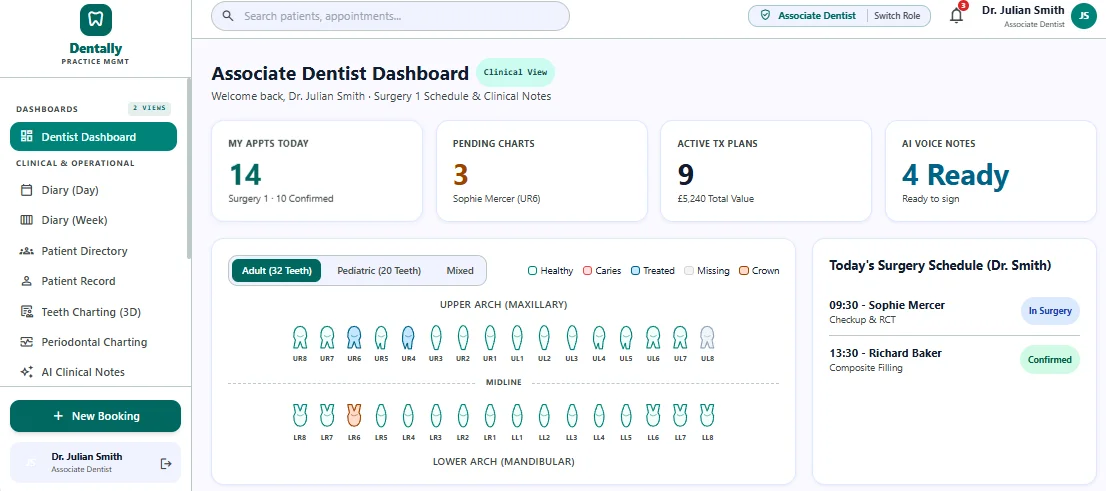Open Patient Record page

tap(93, 281)
